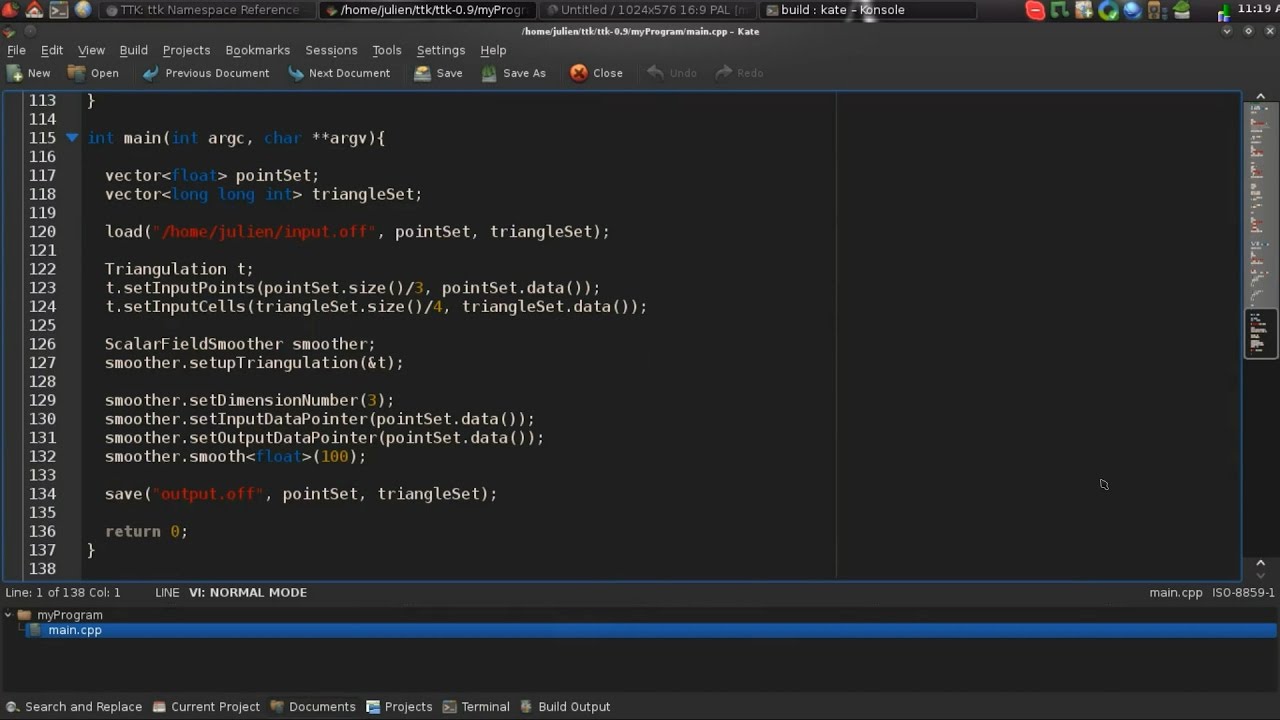Viewport: 1280px width, 720px height.
Task: Open the Bookmarks menu
Action: click(x=257, y=50)
